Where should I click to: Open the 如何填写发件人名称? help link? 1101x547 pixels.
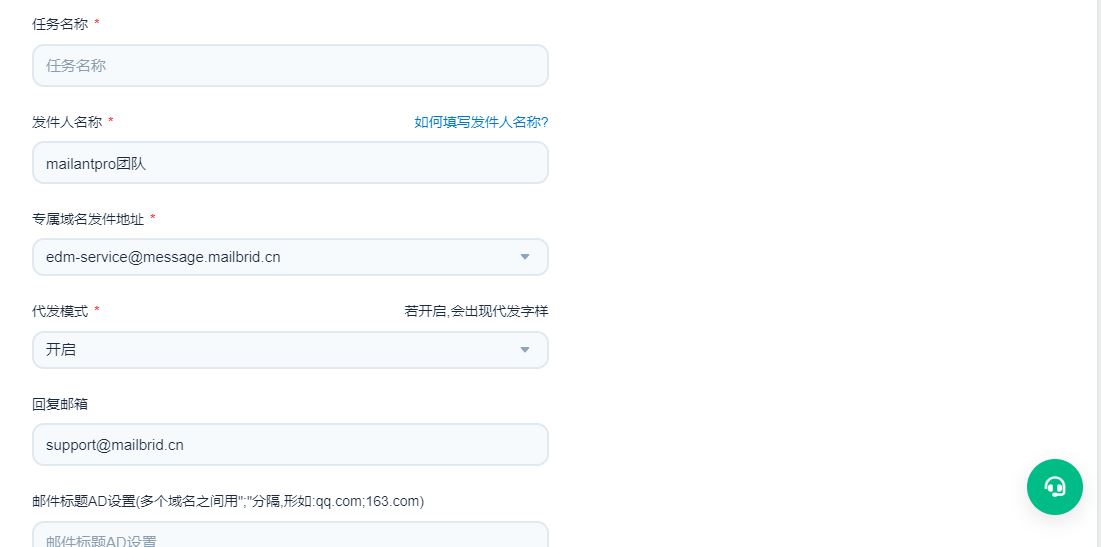pos(481,122)
